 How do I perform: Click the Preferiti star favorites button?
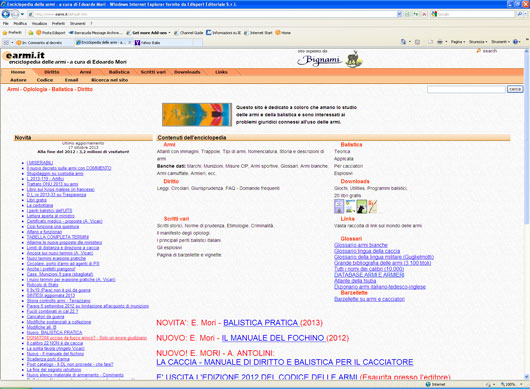pos(12,33)
